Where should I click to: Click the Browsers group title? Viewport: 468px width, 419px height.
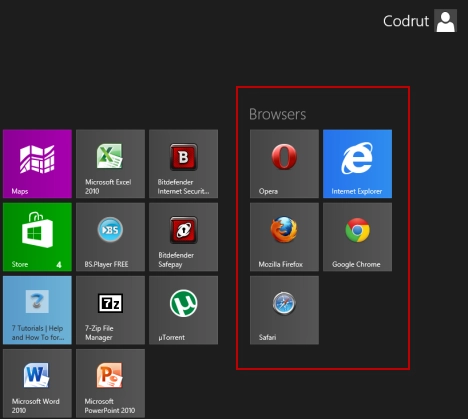click(x=277, y=114)
